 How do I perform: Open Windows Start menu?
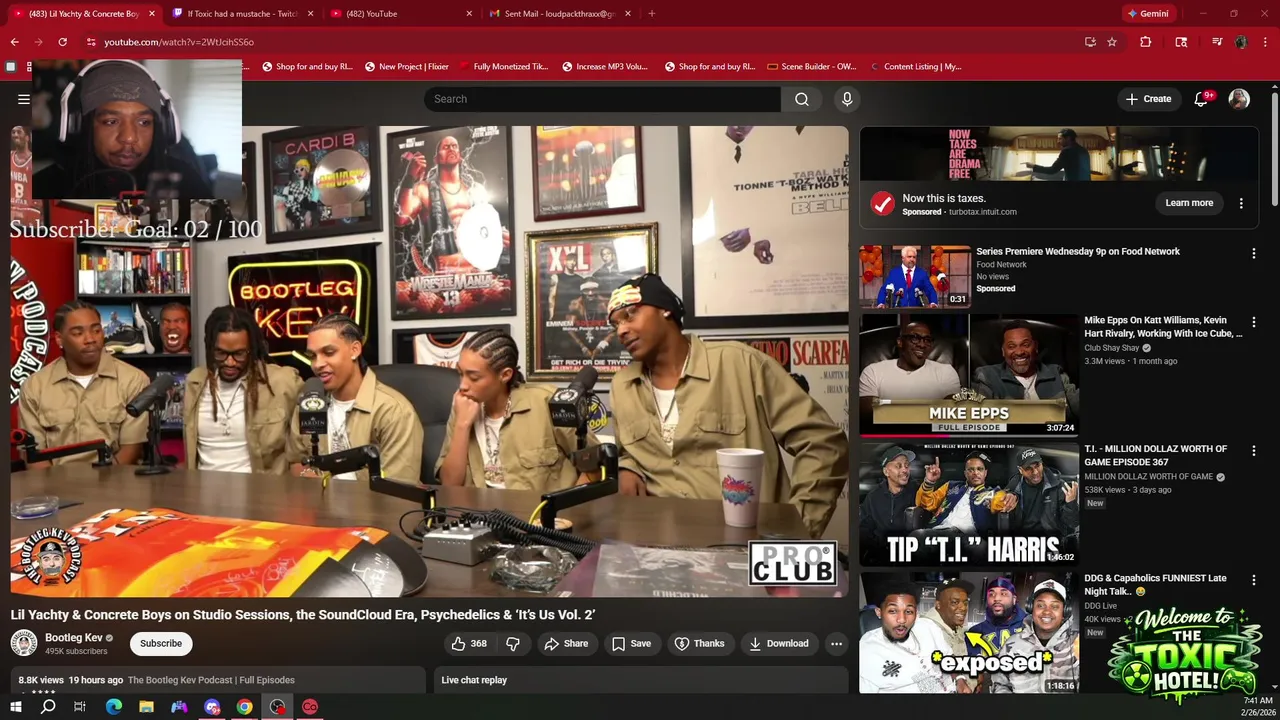tap(16, 707)
